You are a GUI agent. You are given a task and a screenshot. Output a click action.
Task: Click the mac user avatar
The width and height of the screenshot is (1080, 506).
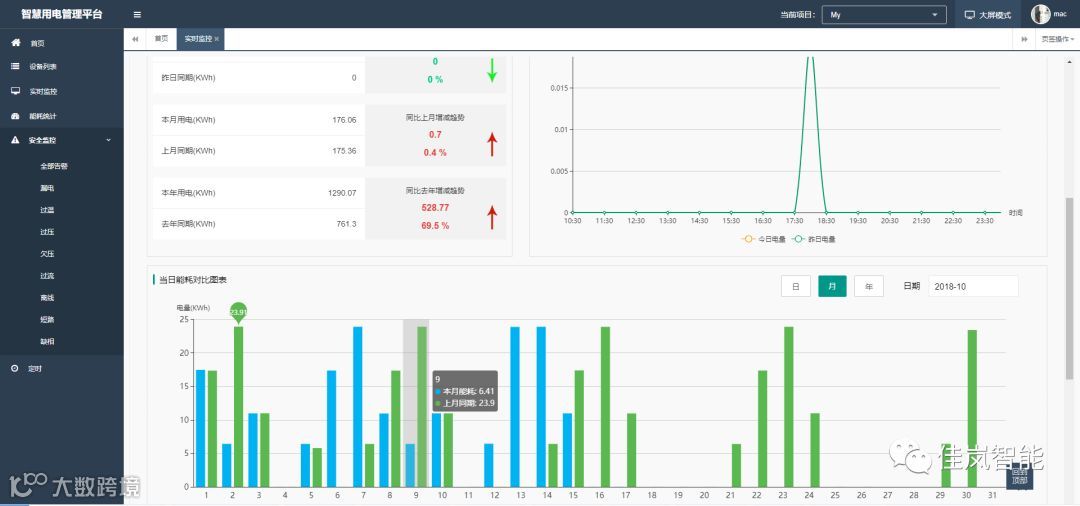[x=1040, y=14]
